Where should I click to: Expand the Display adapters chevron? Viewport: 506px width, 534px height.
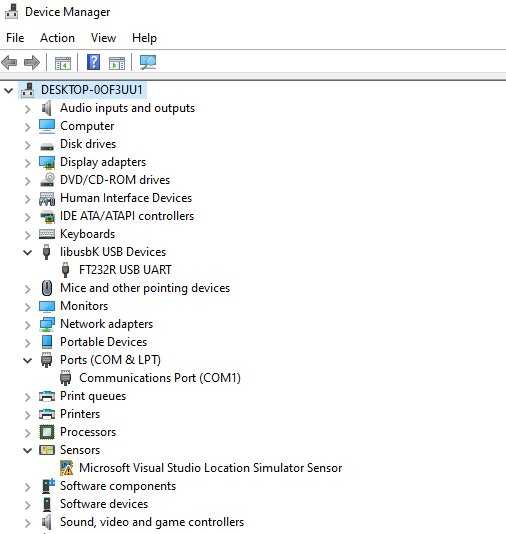[x=28, y=163]
